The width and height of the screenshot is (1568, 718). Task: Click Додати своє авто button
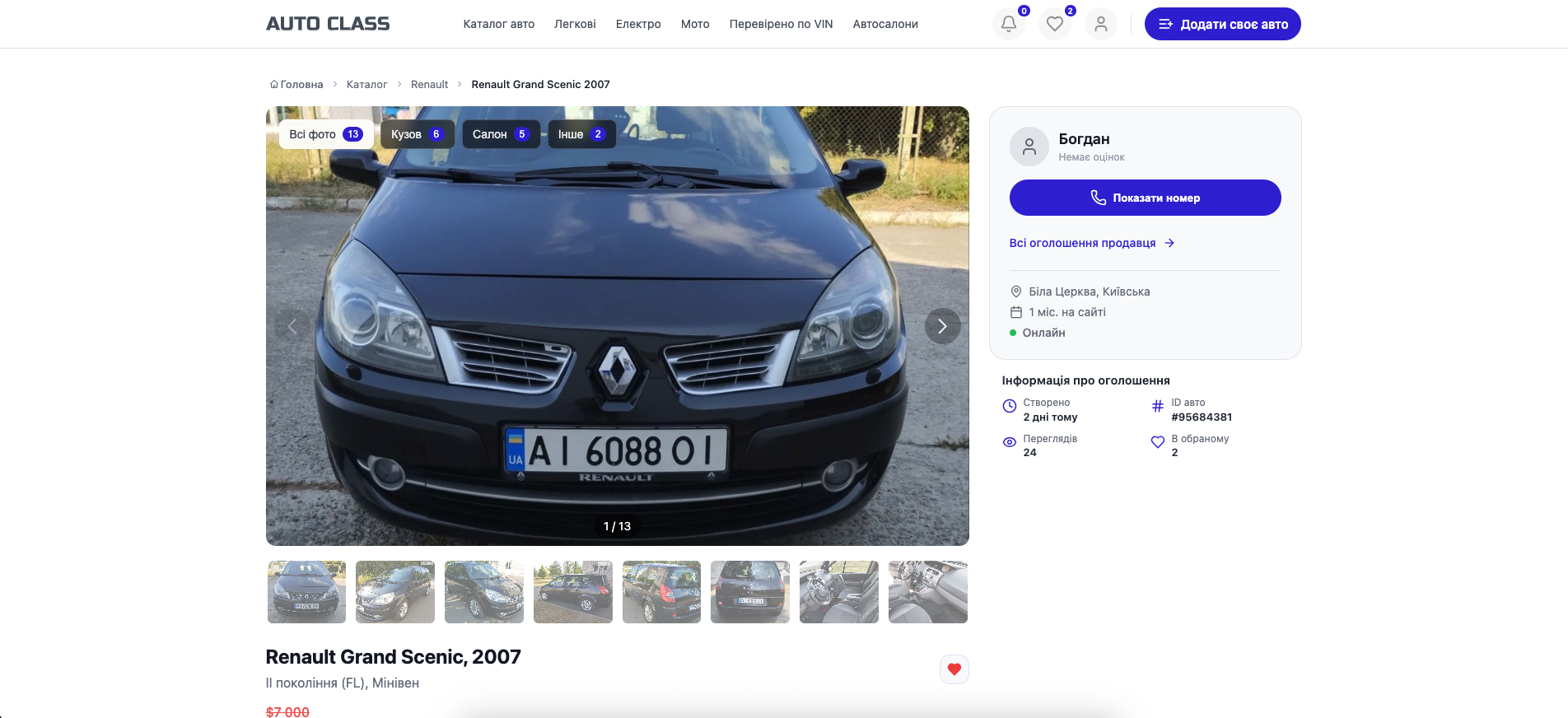point(1222,24)
